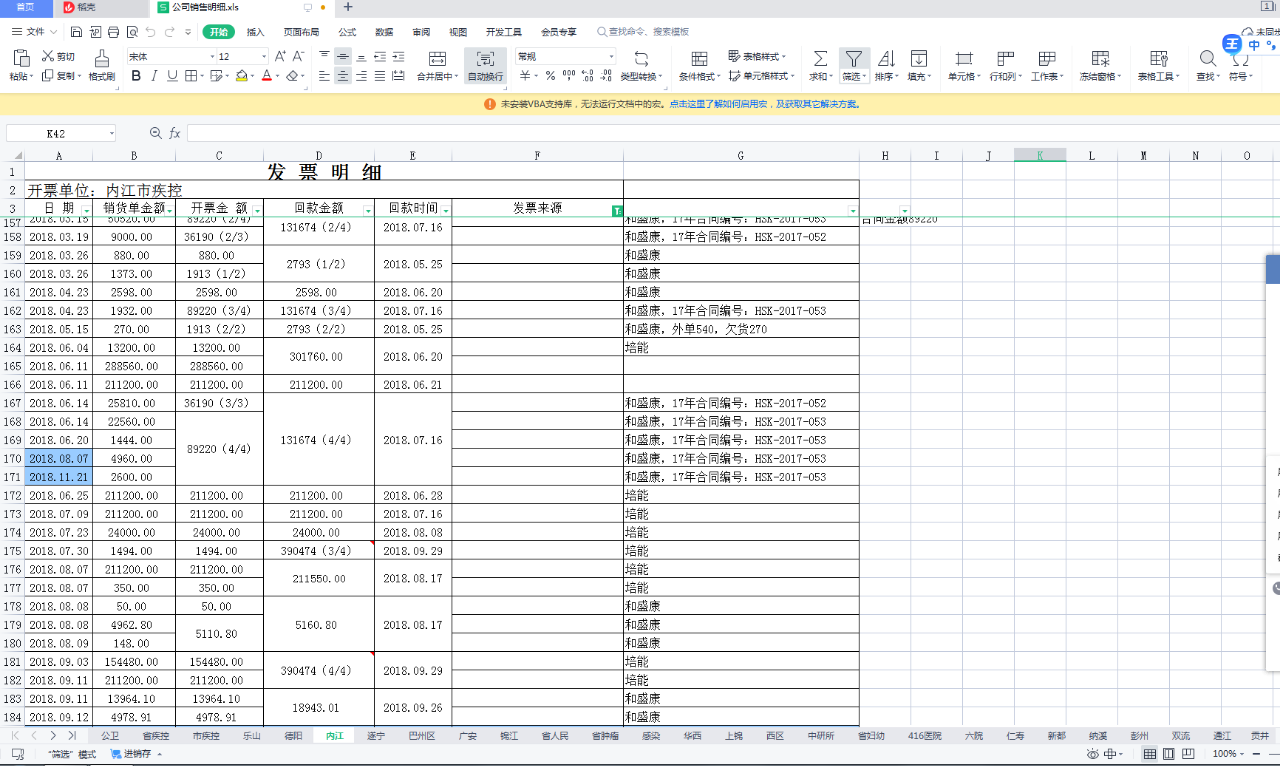1280x766 pixels.
Task: Click the macro help link in yellow bar
Action: pyautogui.click(x=765, y=104)
